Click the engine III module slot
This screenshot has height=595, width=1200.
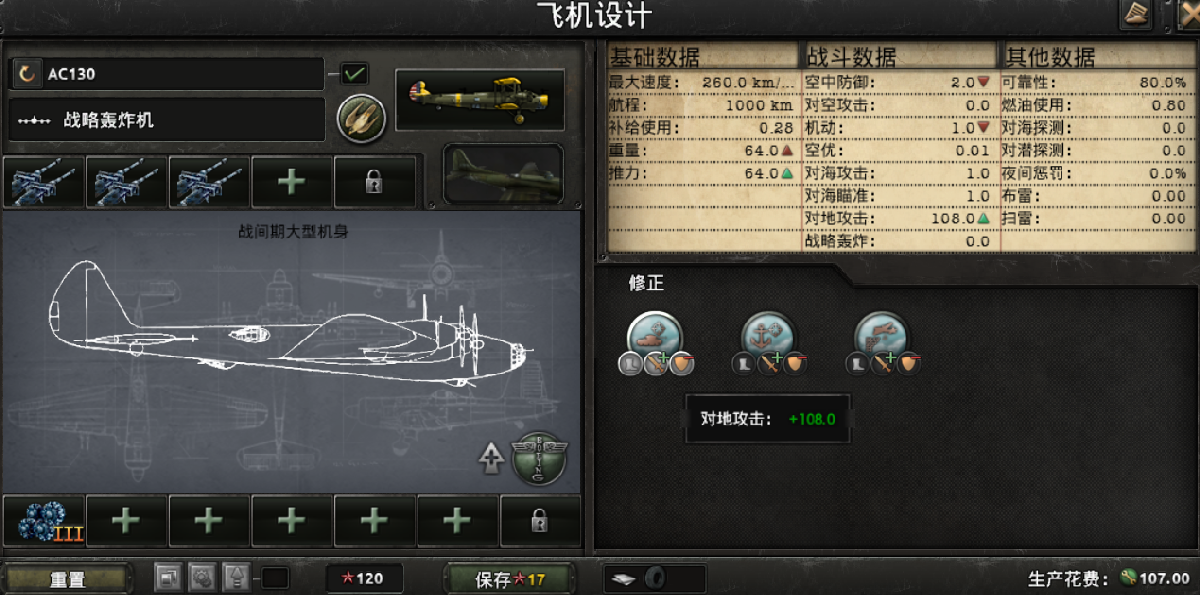(x=43, y=521)
